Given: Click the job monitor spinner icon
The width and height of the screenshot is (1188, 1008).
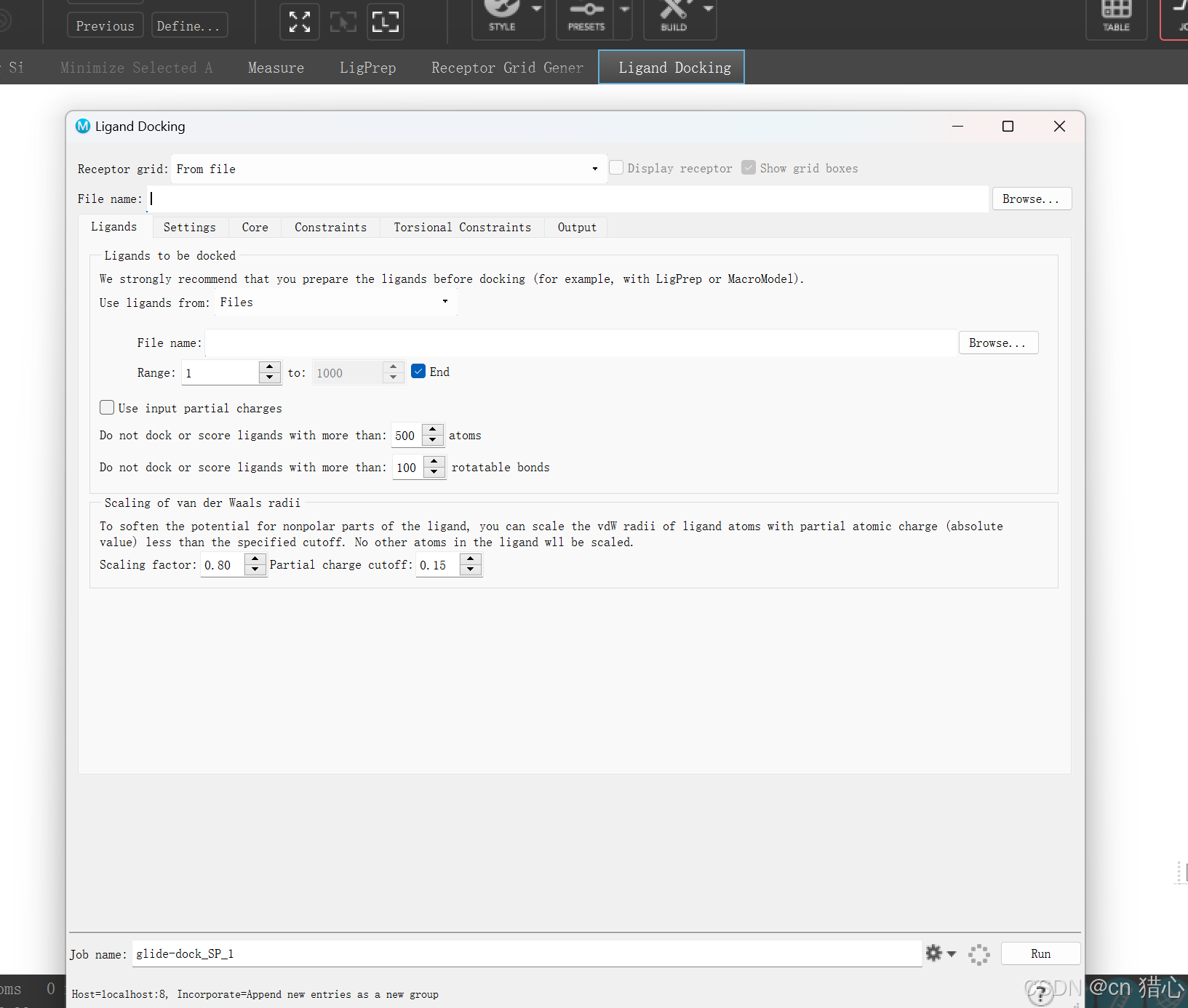Looking at the screenshot, I should (979, 954).
